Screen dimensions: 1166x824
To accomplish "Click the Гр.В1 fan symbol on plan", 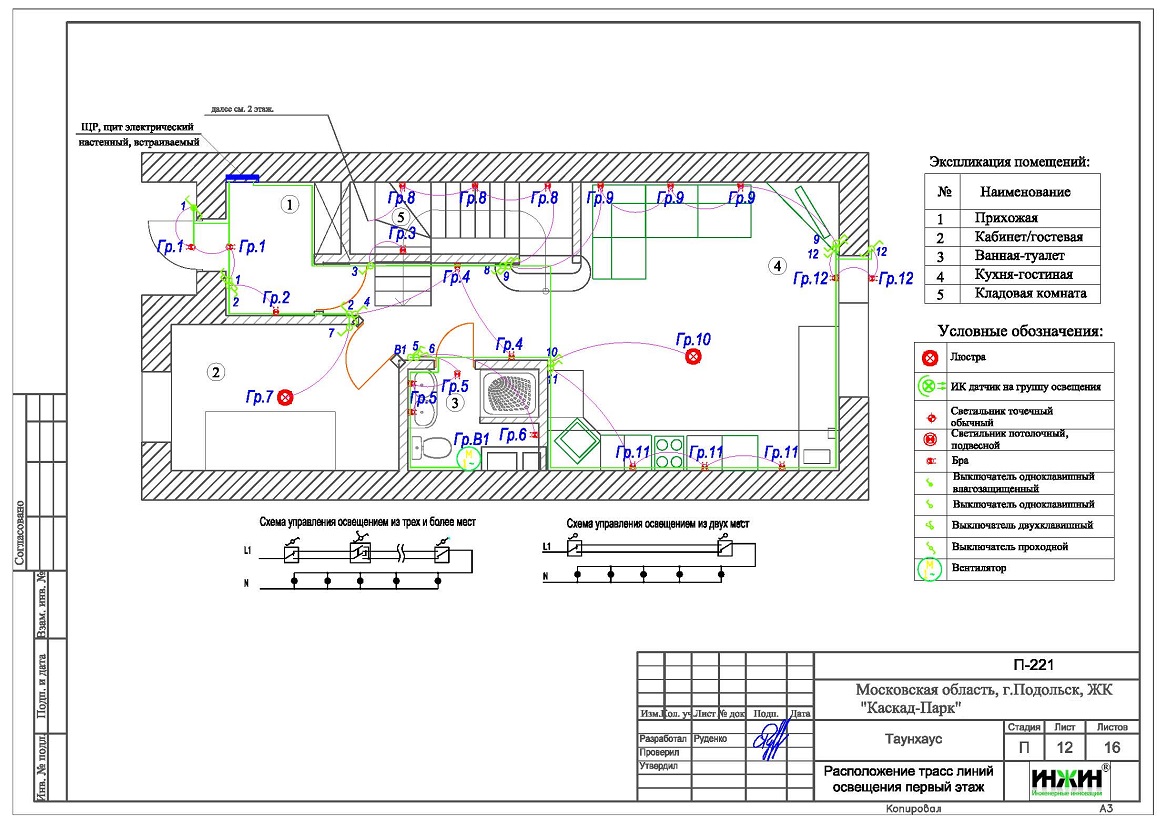I will click(468, 458).
